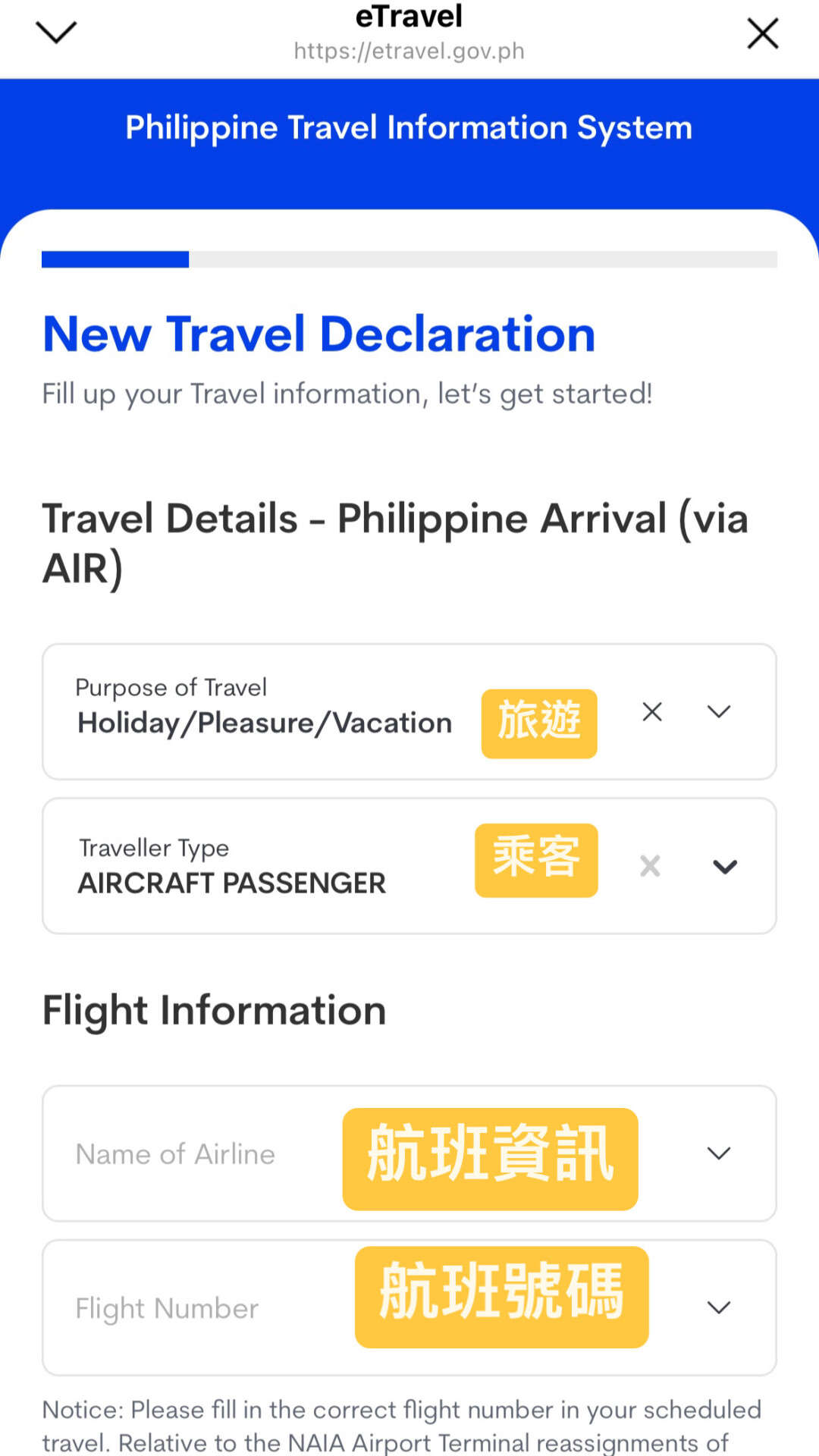Click the form progress bar
Image resolution: width=819 pixels, height=1456 pixels.
coord(409,259)
